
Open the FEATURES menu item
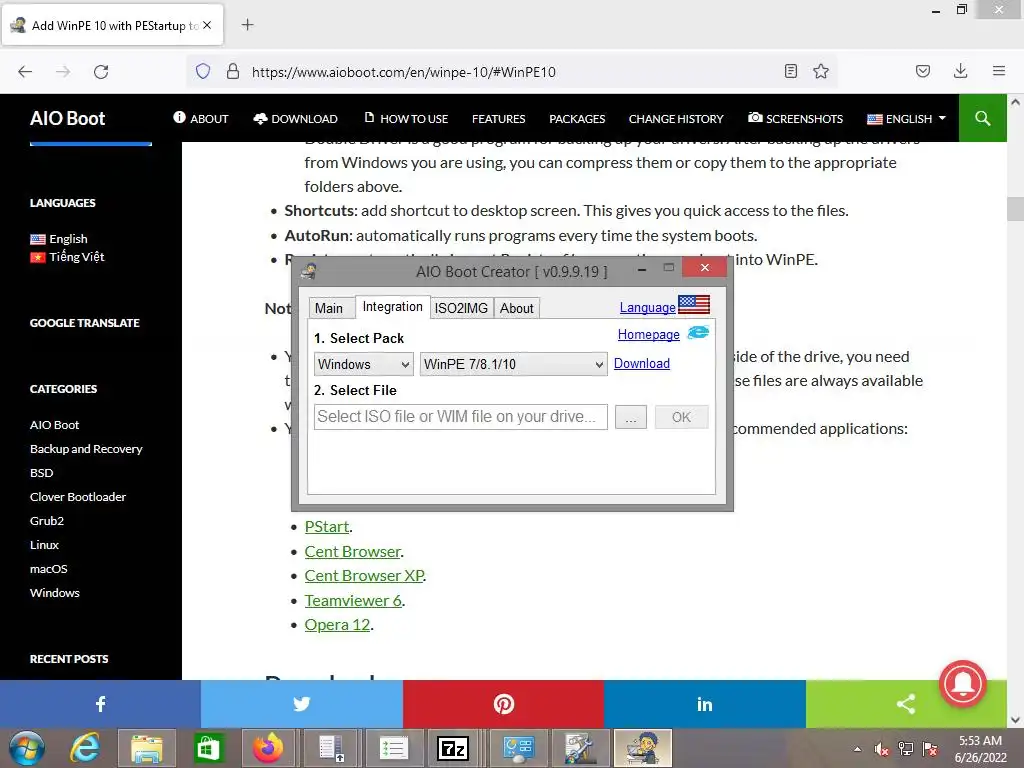point(498,119)
